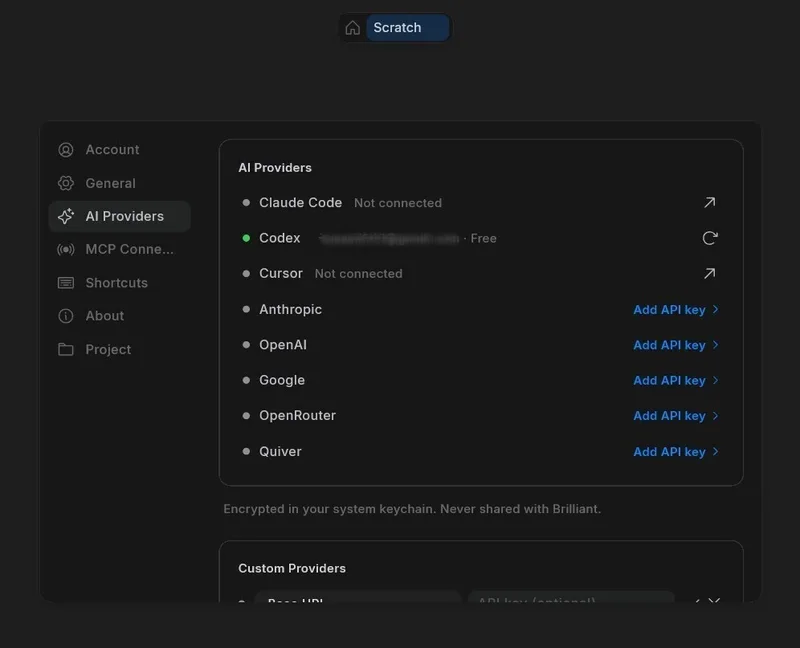This screenshot has height=648, width=800.
Task: Click the "Codex" provider name
Action: click(x=280, y=238)
